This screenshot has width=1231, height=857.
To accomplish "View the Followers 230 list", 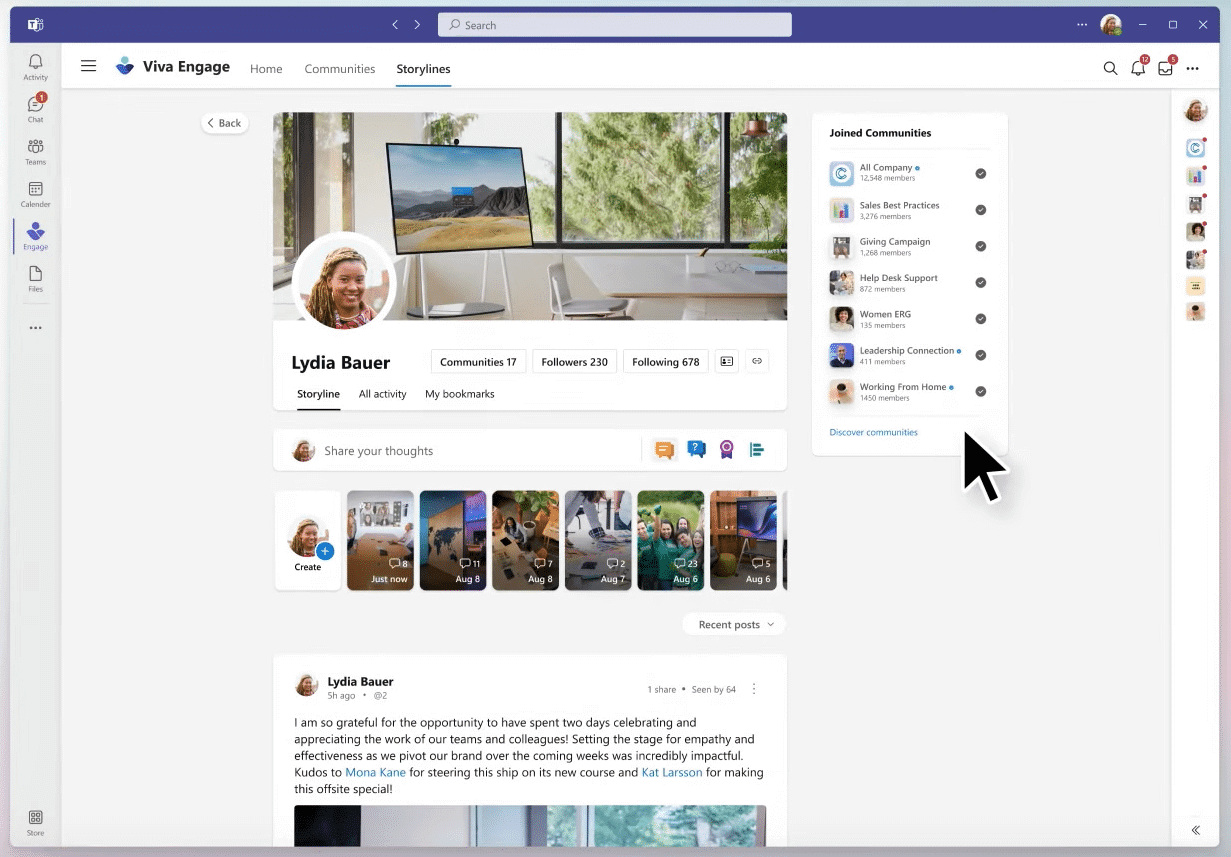I will pyautogui.click(x=574, y=362).
